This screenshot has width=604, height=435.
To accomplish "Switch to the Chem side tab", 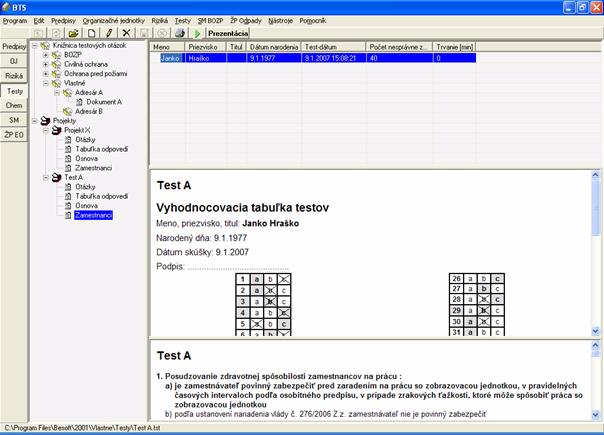I will [14, 106].
